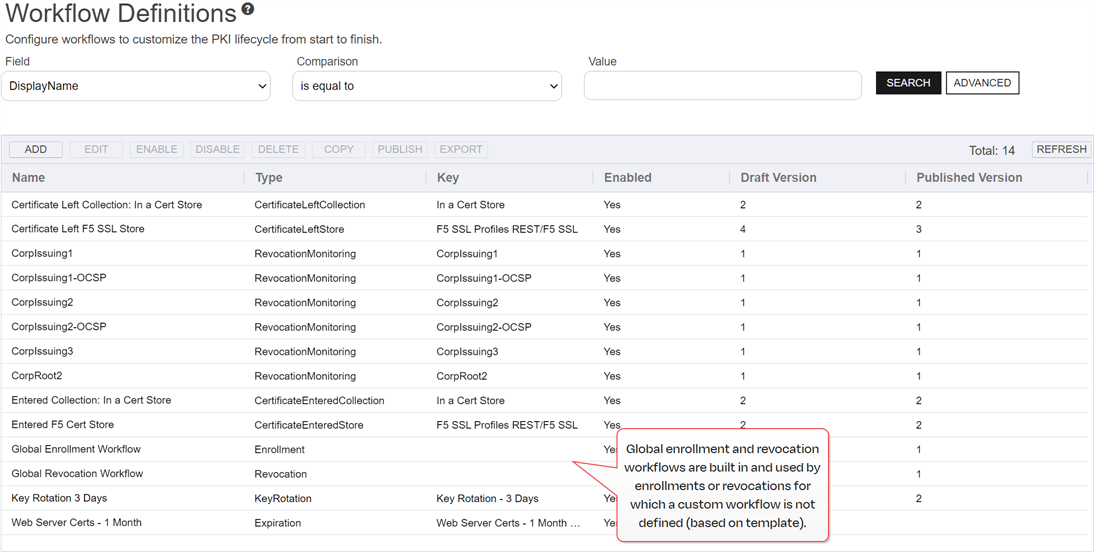Expand the Comparison dropdown
1094x552 pixels.
coord(427,86)
